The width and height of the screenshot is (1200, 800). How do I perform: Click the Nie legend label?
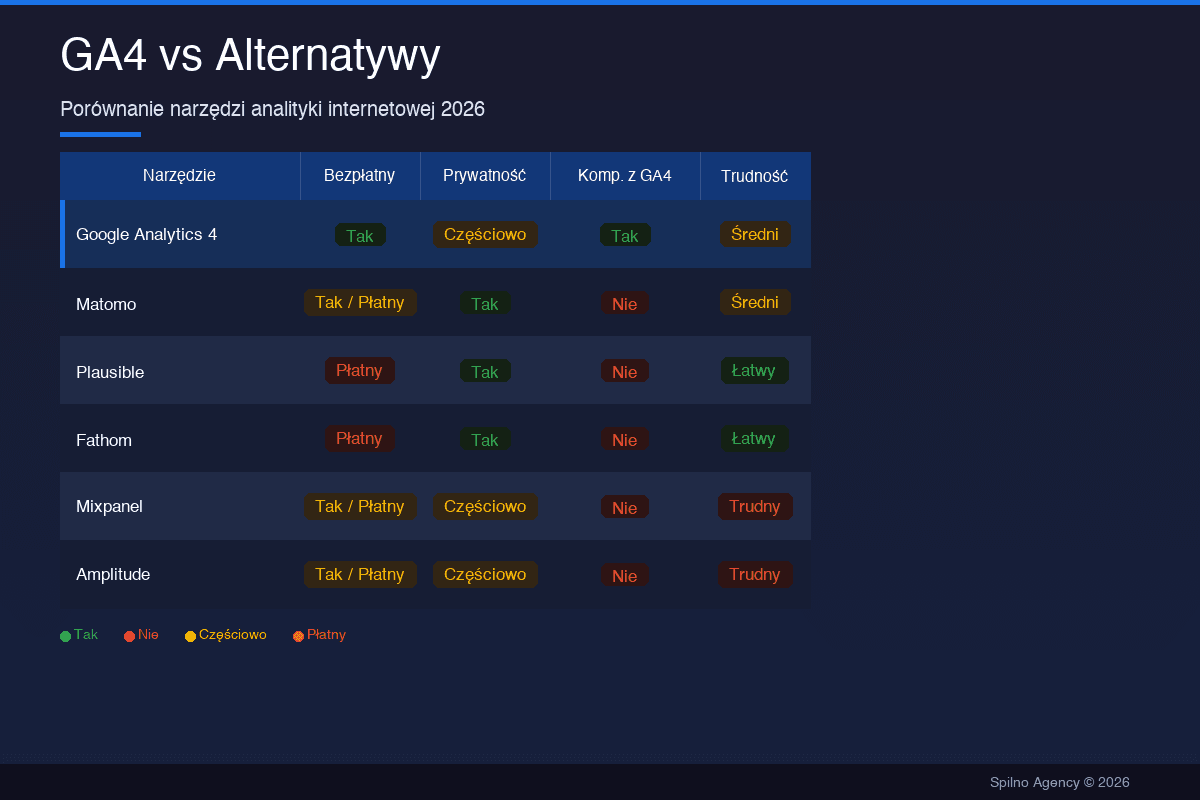(x=148, y=634)
